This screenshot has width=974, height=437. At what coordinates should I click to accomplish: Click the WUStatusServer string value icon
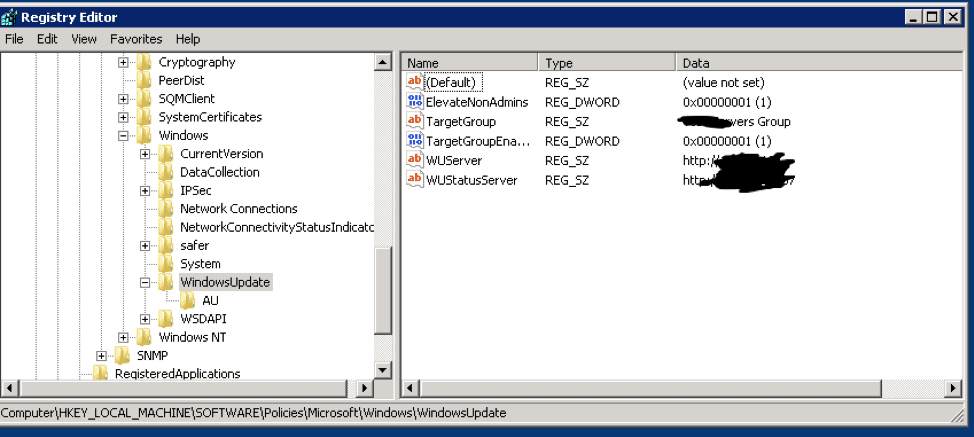click(x=415, y=180)
